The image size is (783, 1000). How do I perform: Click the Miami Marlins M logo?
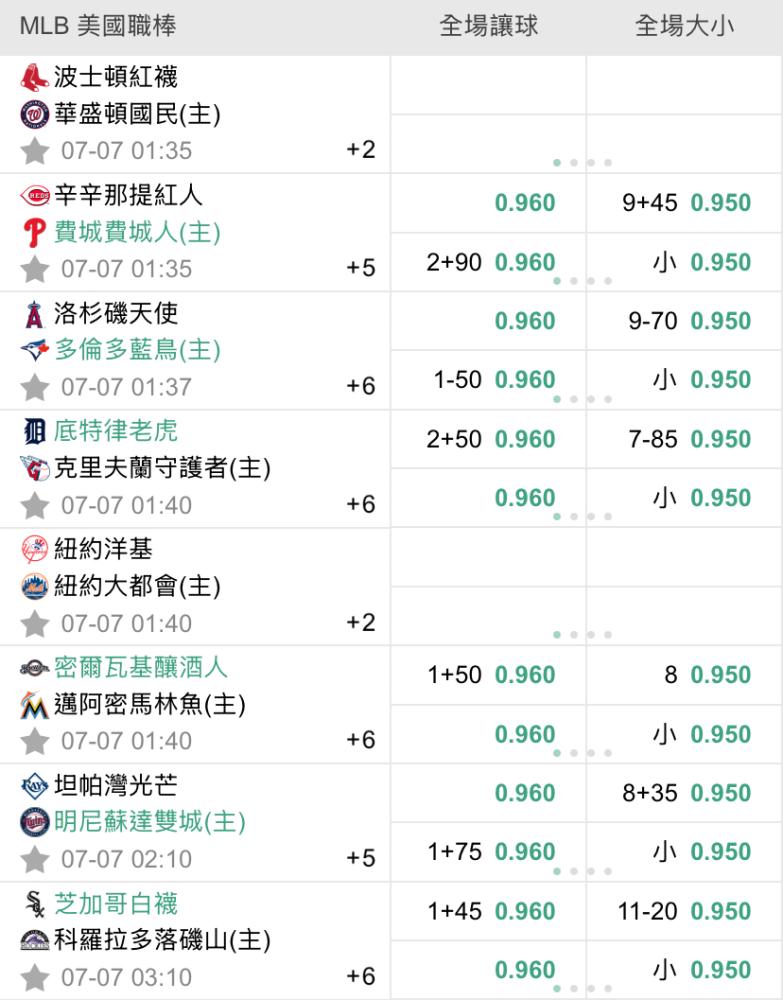(x=34, y=705)
